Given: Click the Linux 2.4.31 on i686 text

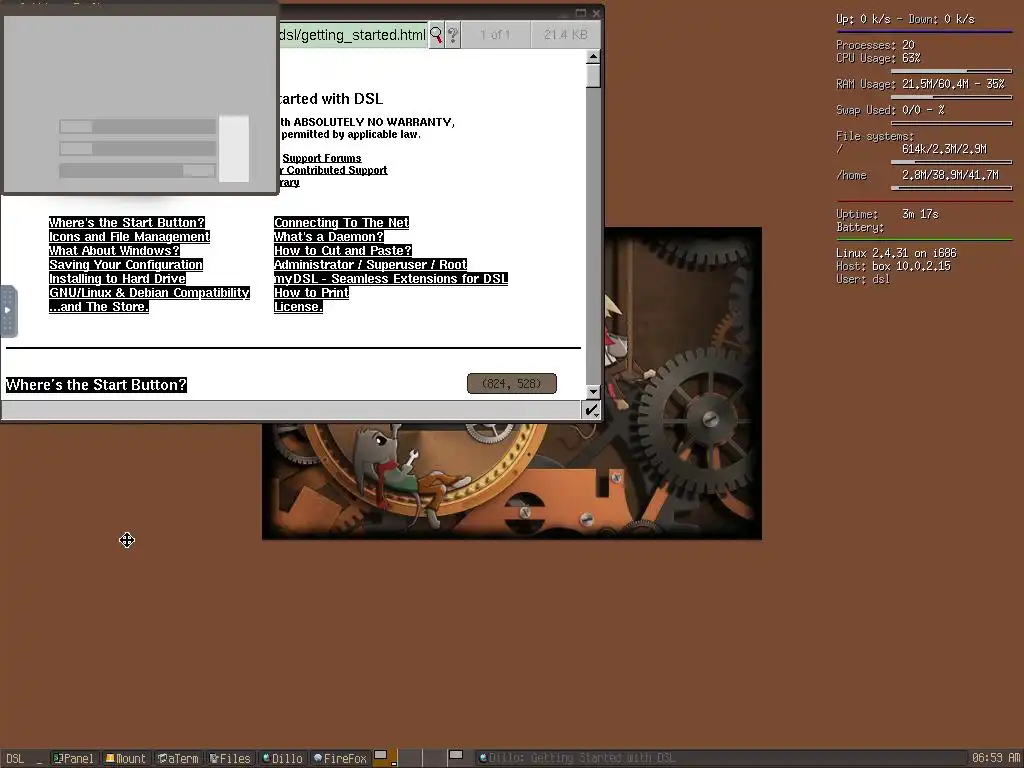Looking at the screenshot, I should (x=896, y=253).
